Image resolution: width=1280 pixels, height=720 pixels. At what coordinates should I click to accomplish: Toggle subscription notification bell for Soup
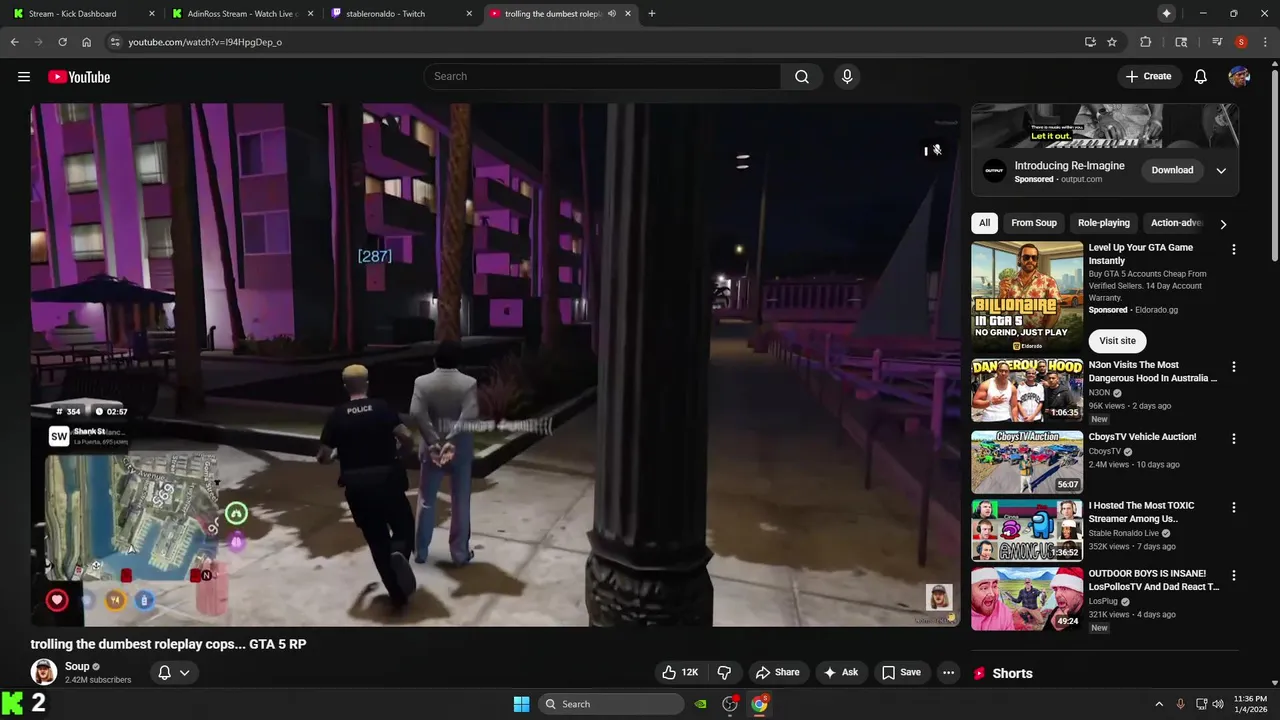pyautogui.click(x=174, y=672)
